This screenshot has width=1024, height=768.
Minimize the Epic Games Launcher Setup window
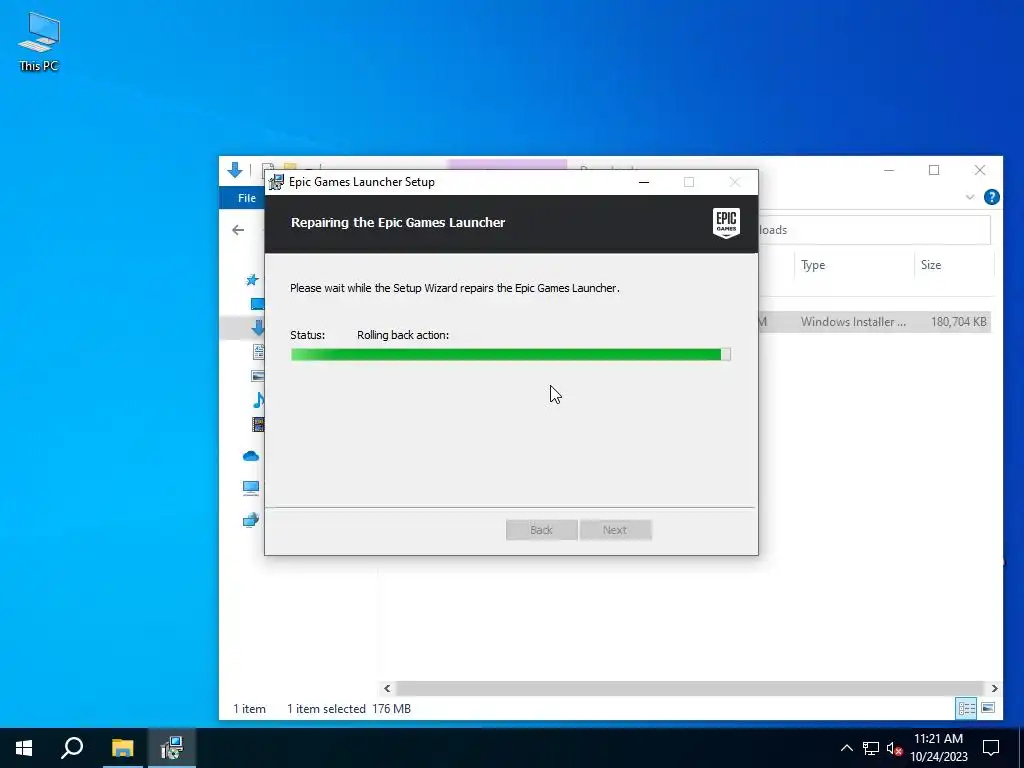(644, 182)
